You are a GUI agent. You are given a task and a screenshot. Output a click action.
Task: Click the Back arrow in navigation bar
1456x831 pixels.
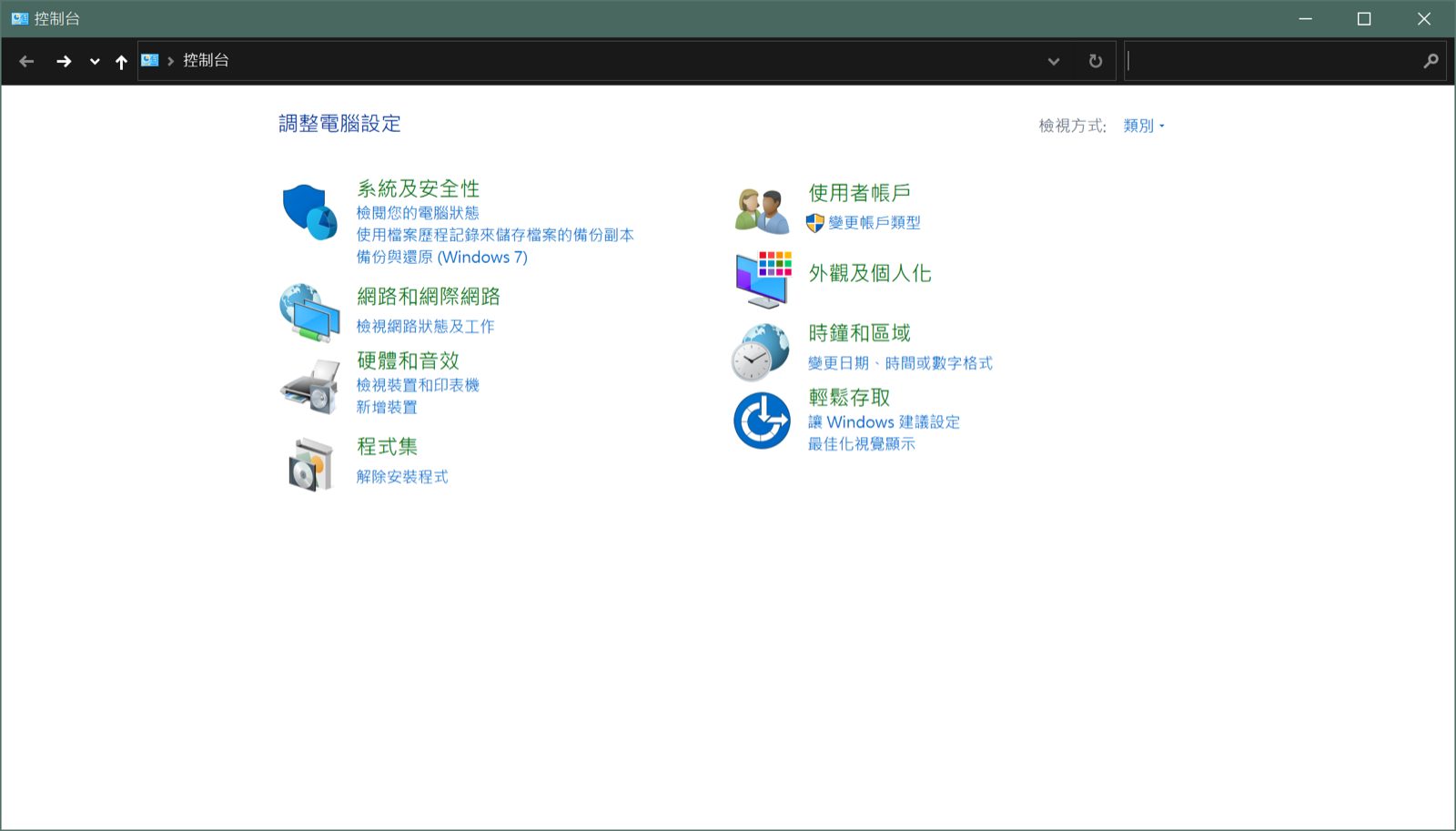[x=26, y=61]
